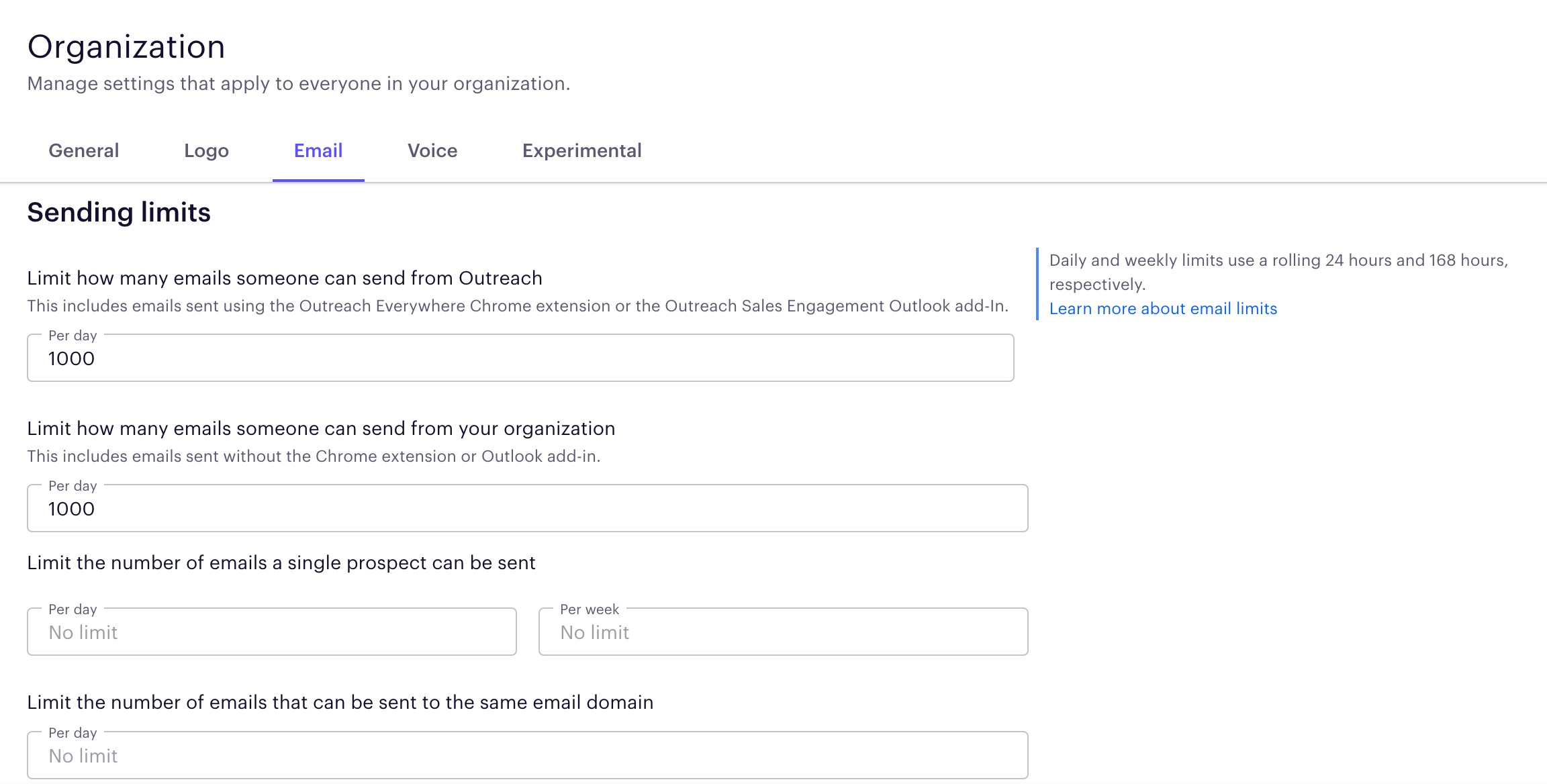Click label about emails sent from Outreach

tap(285, 278)
